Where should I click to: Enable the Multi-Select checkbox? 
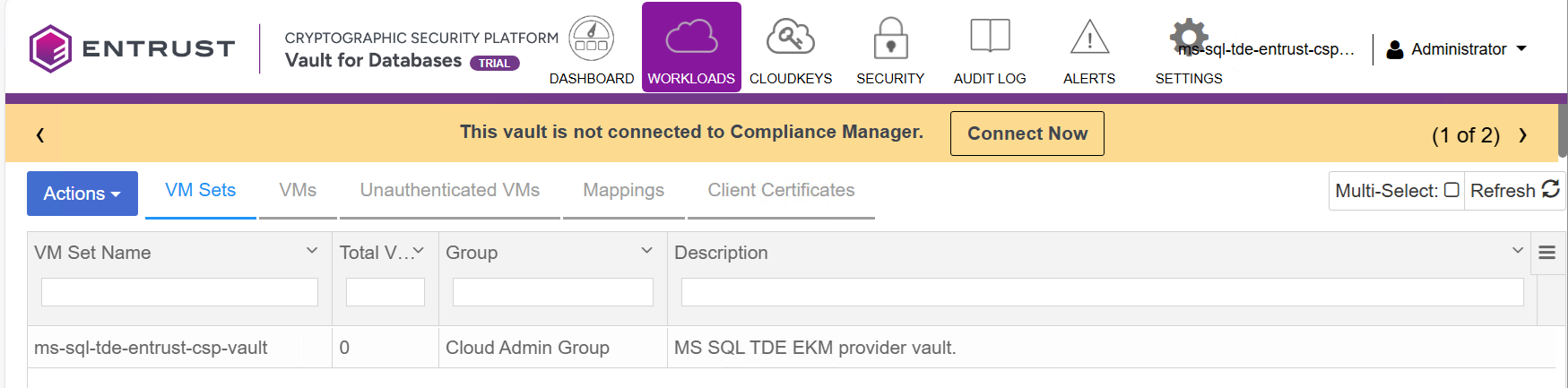pos(1451,190)
